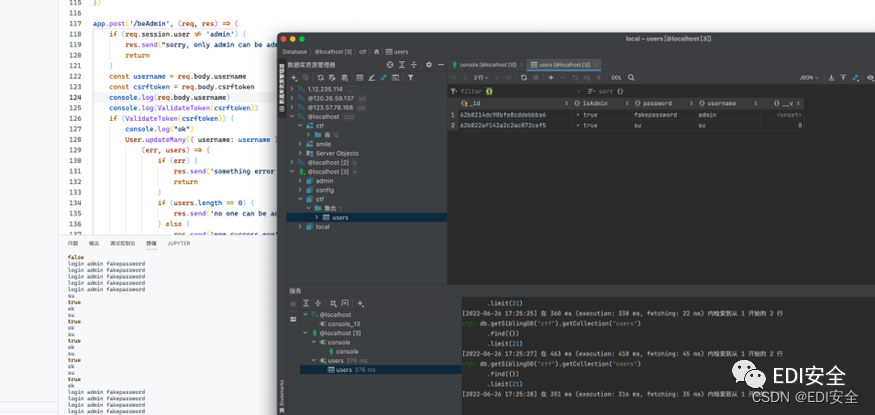Open database explorer settings gear
The width and height of the screenshot is (875, 415).
(x=429, y=65)
